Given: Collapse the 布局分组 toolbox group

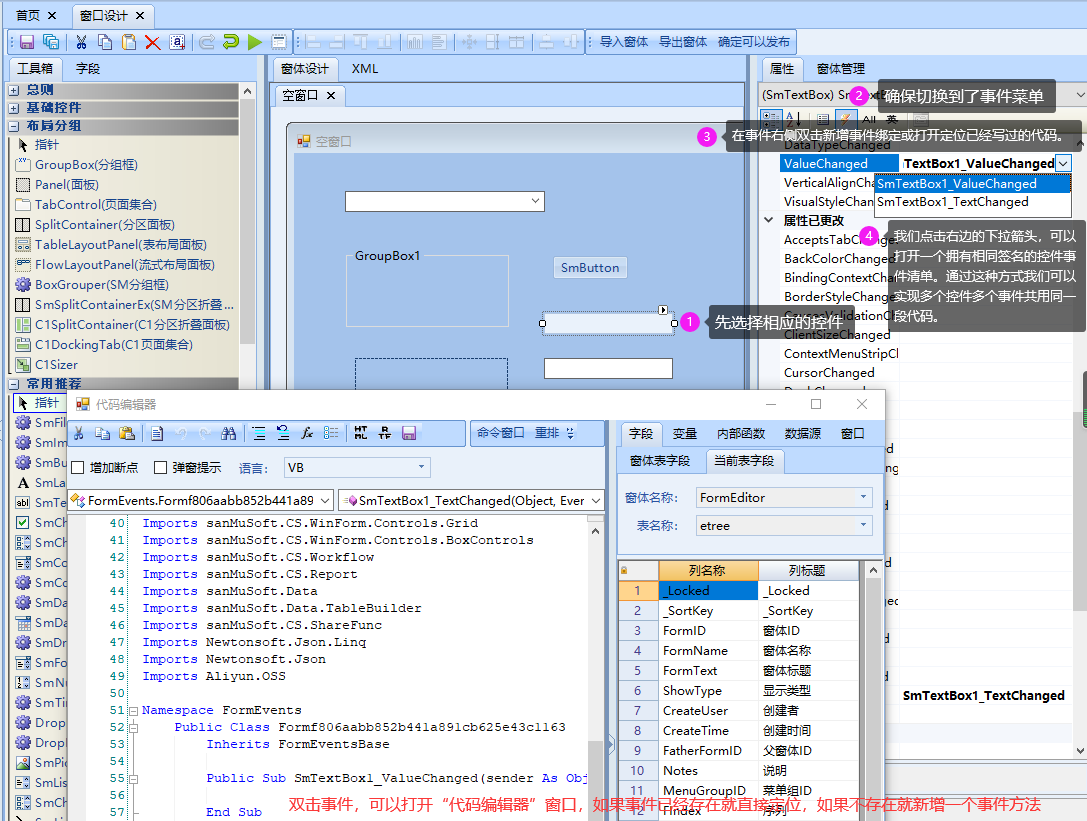Looking at the screenshot, I should 14,126.
